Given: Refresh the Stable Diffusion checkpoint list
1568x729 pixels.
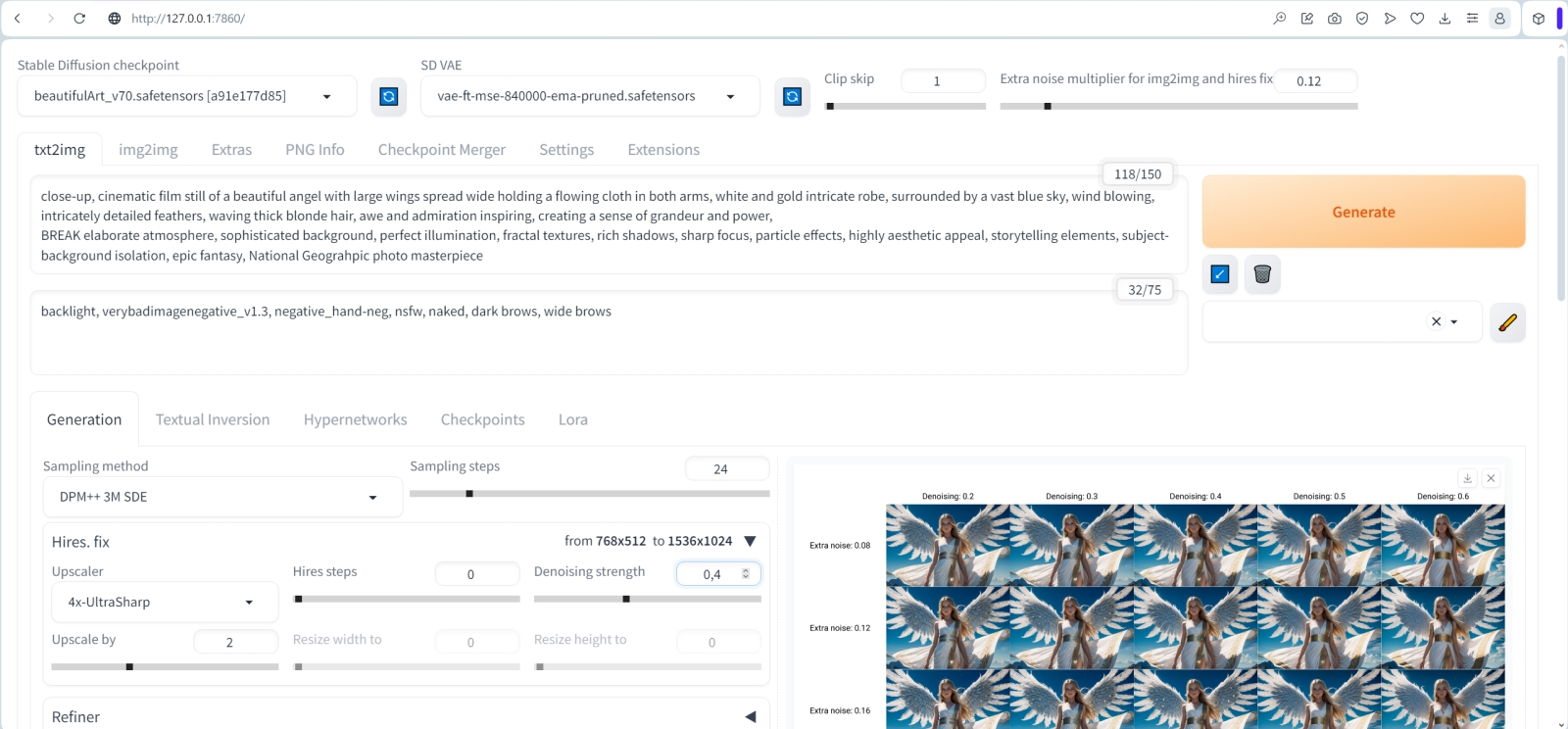Looking at the screenshot, I should 389,96.
